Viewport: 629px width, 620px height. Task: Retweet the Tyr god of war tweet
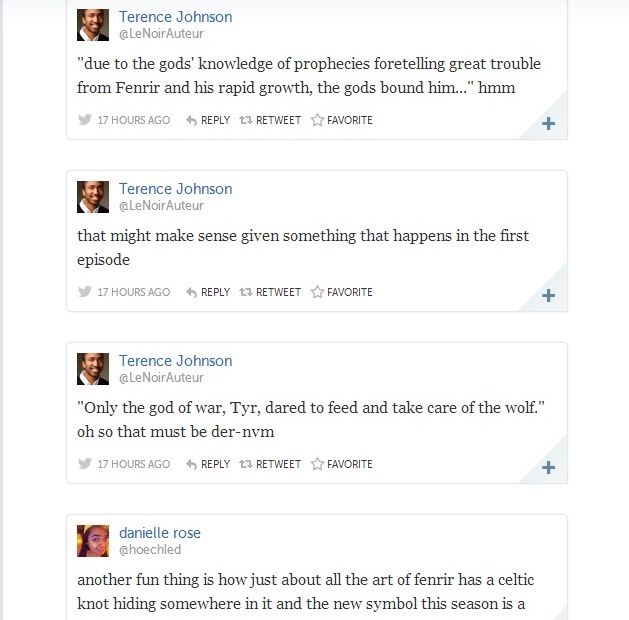[x=270, y=464]
